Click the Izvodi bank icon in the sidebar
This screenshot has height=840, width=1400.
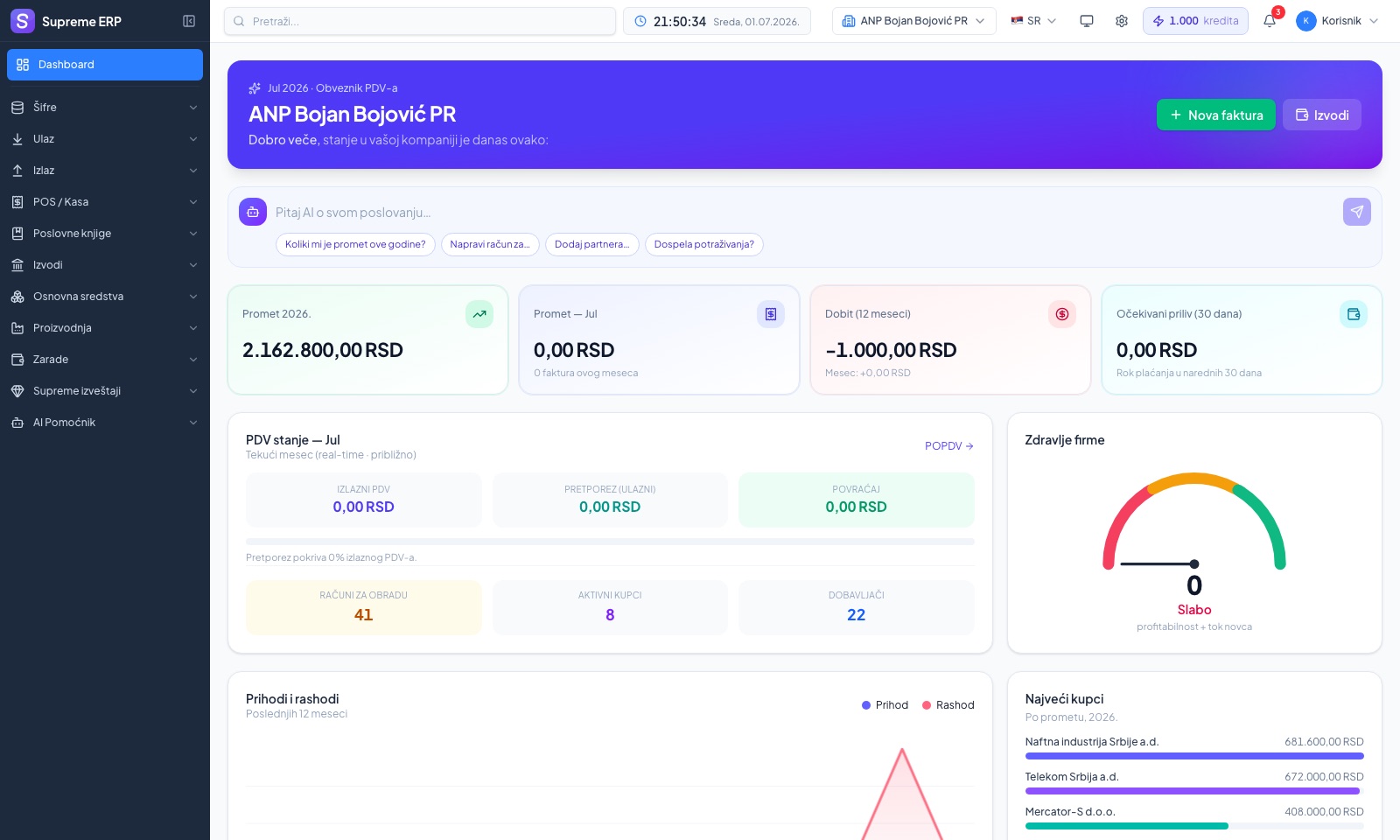(x=17, y=265)
